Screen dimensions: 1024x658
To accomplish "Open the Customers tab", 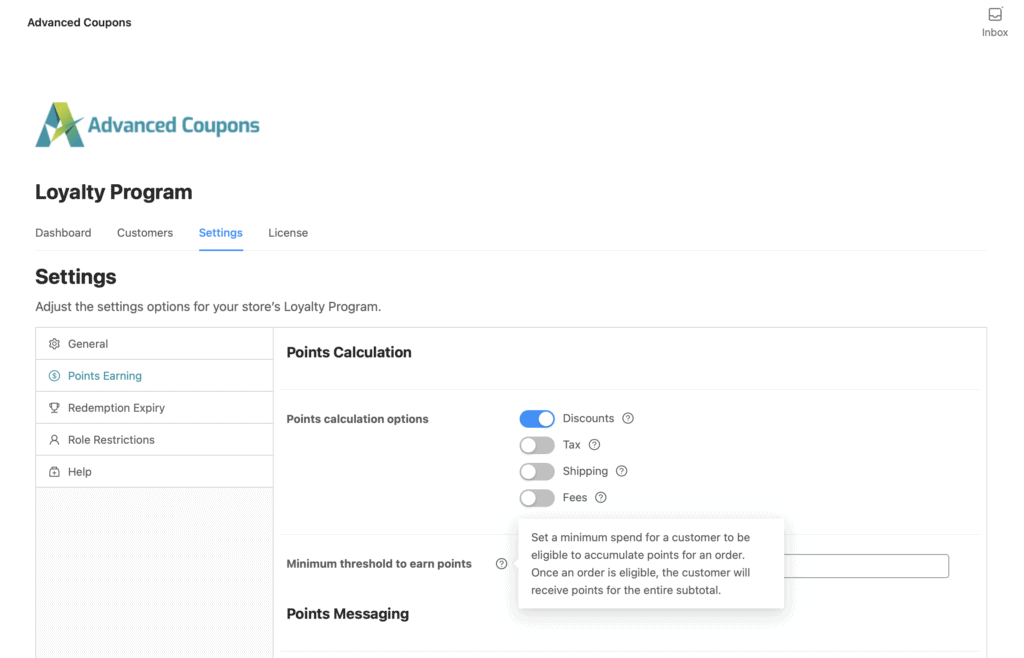I will [145, 233].
